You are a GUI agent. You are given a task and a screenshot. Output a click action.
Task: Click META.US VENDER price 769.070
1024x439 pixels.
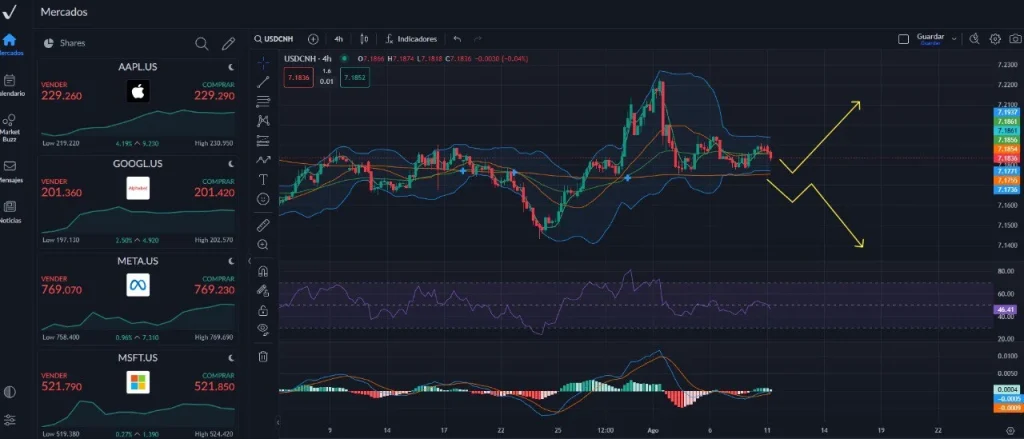(61, 290)
